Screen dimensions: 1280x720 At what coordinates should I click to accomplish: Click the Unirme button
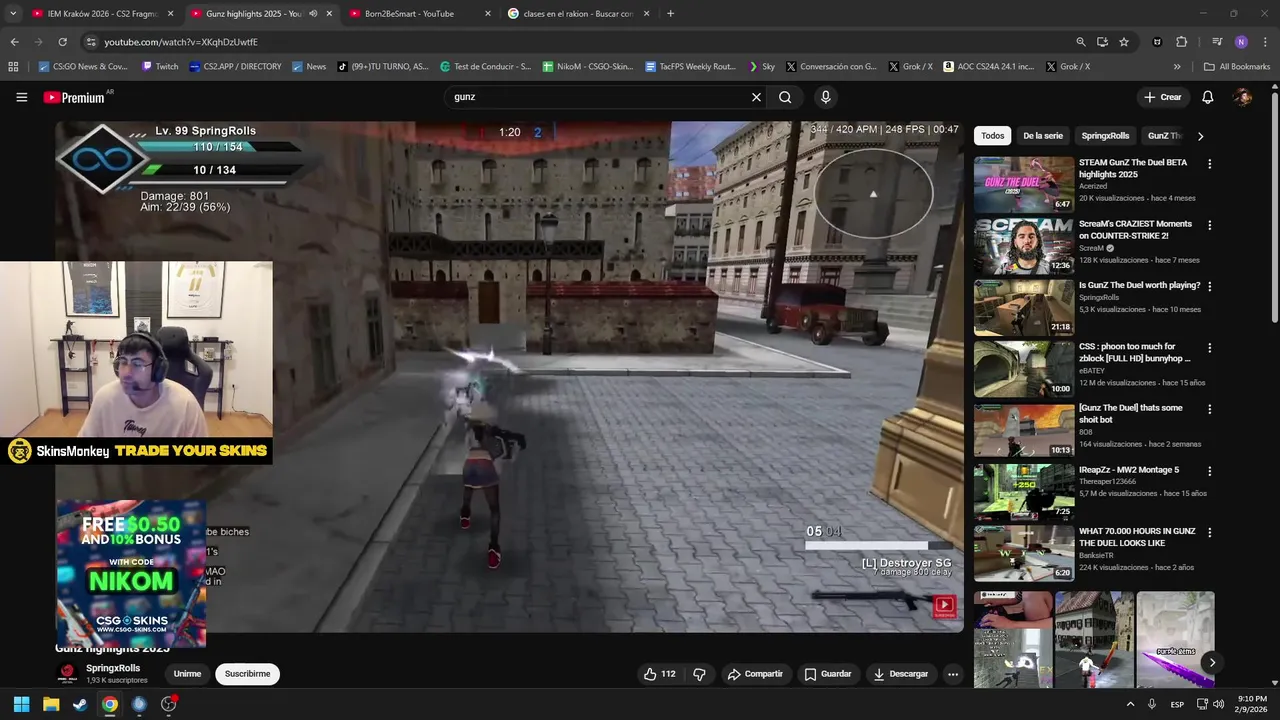187,674
